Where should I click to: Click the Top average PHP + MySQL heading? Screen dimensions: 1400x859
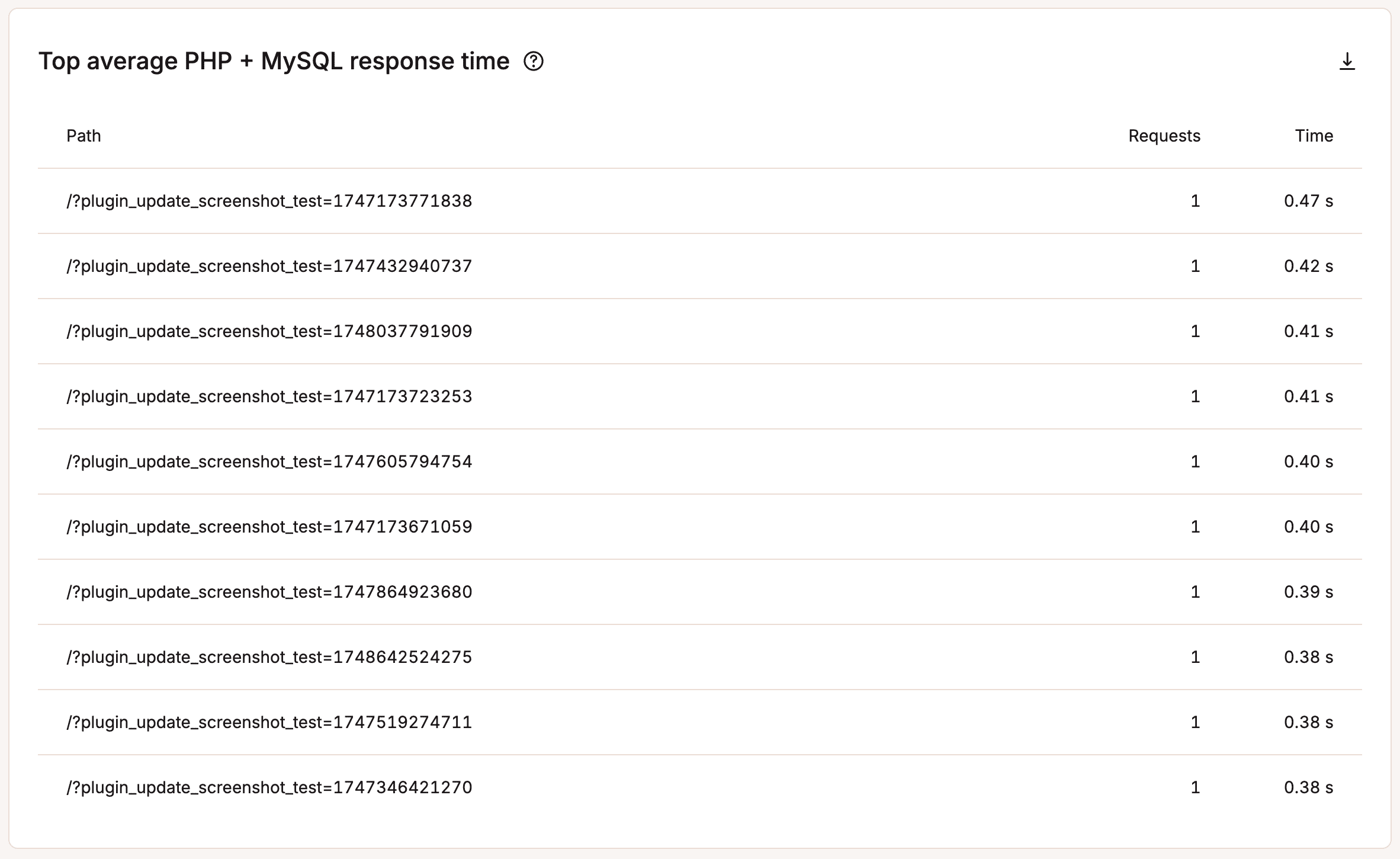274,61
